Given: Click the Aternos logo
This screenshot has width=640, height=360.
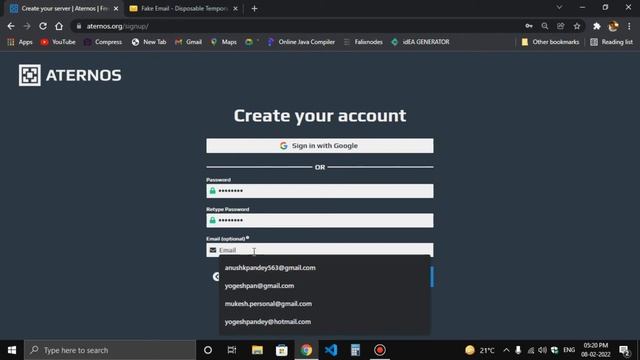Looking at the screenshot, I should 70,75.
